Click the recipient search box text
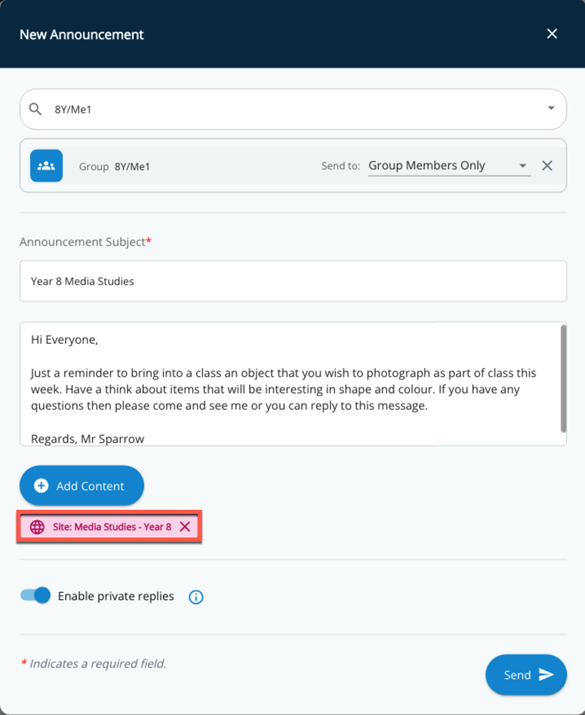This screenshot has height=715, width=585. (x=73, y=109)
